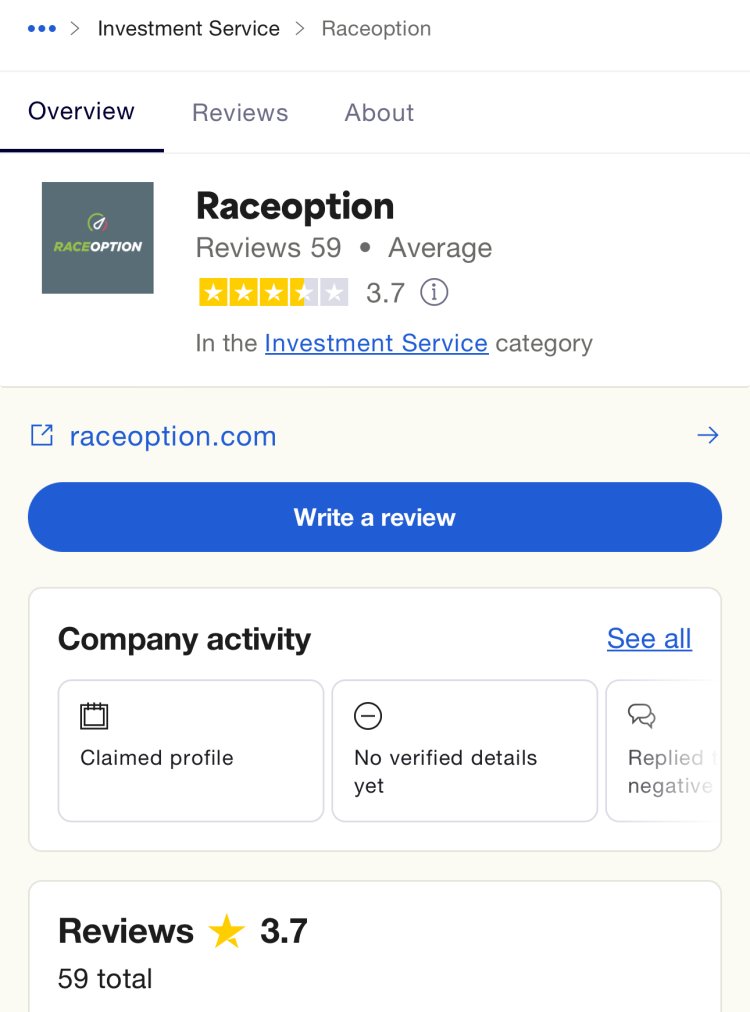Screen dimensions: 750x1012
Task: Select the No verified details yet card
Action: point(465,751)
